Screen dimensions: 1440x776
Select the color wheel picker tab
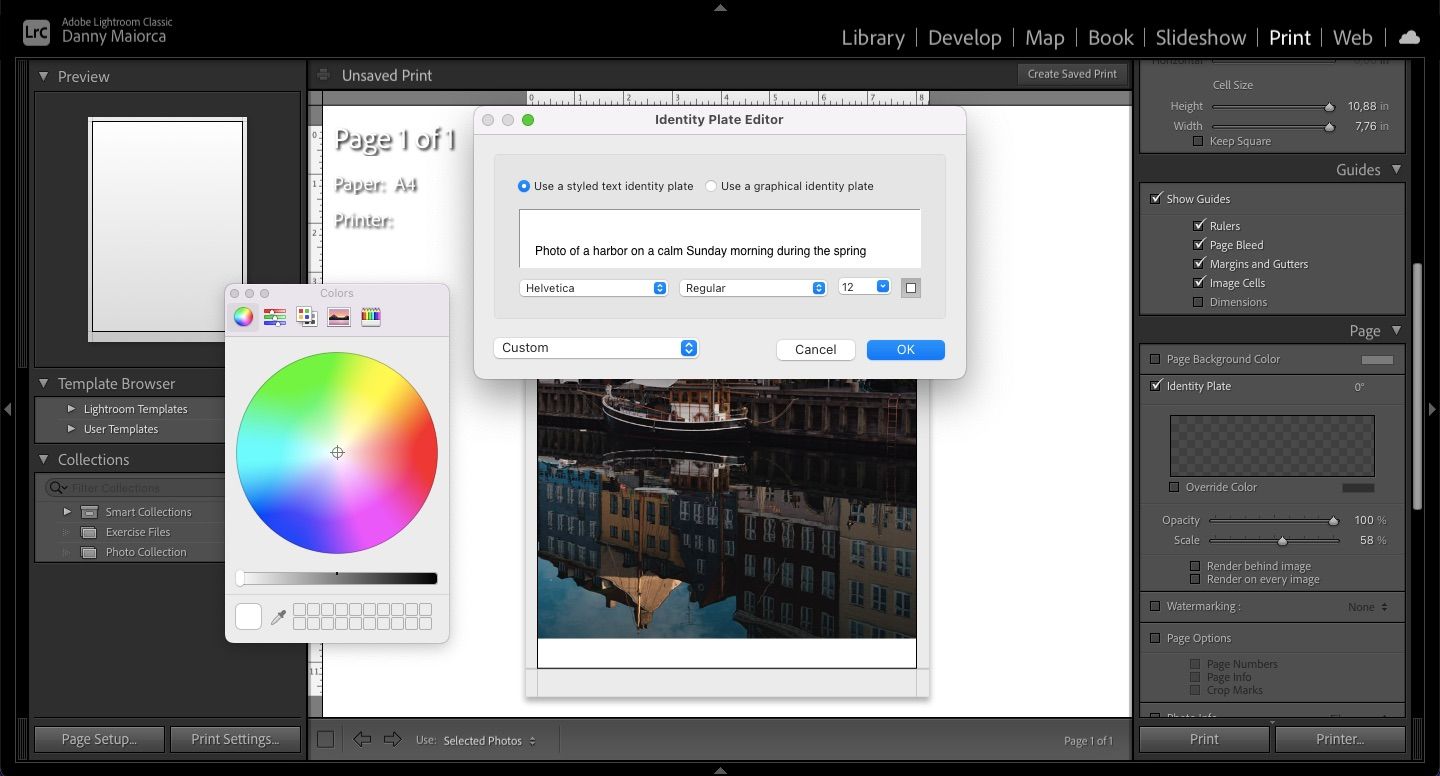pyautogui.click(x=244, y=317)
